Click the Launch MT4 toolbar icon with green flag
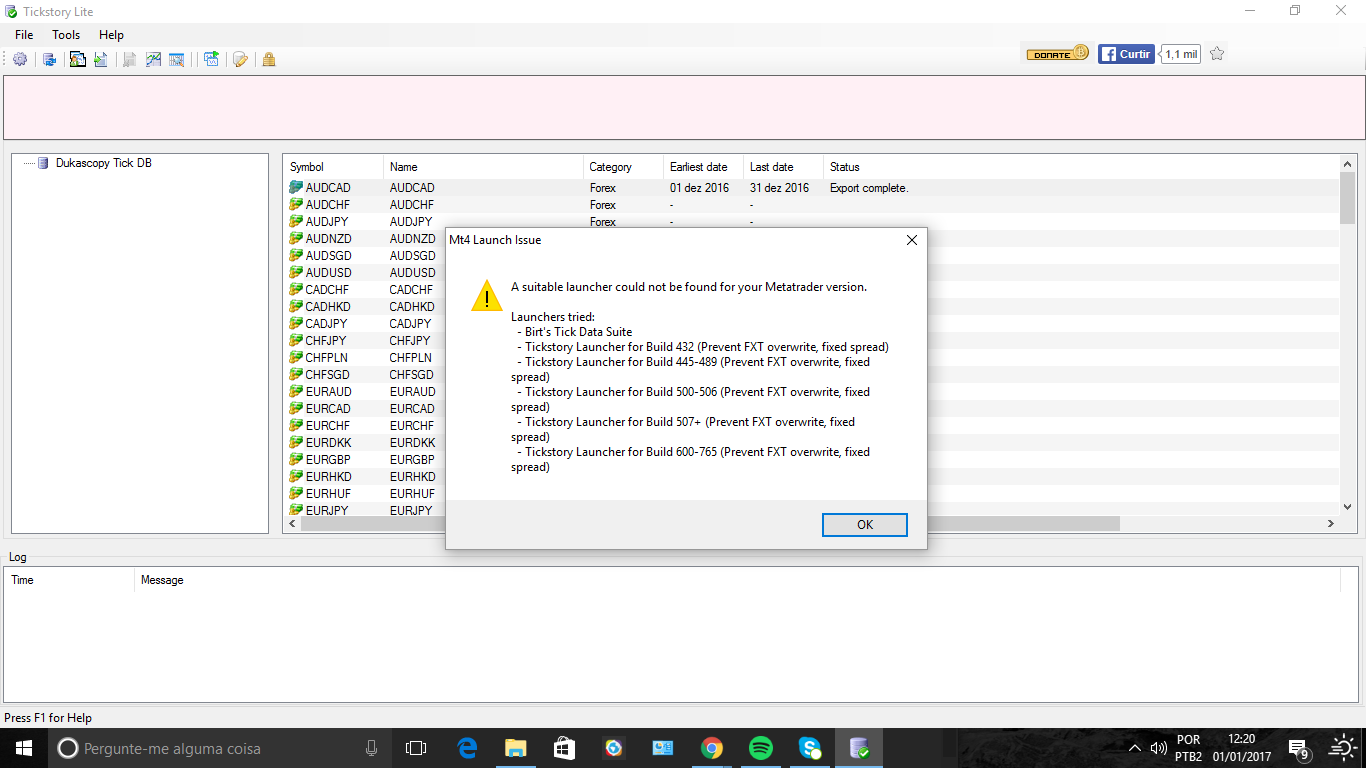The image size is (1366, 768). [211, 59]
